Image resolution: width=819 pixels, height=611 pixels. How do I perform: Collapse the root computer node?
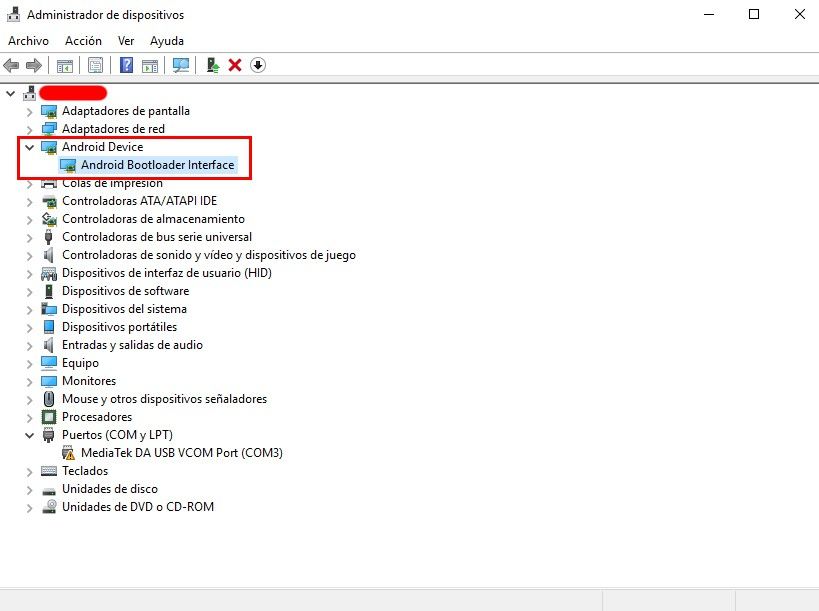10,93
